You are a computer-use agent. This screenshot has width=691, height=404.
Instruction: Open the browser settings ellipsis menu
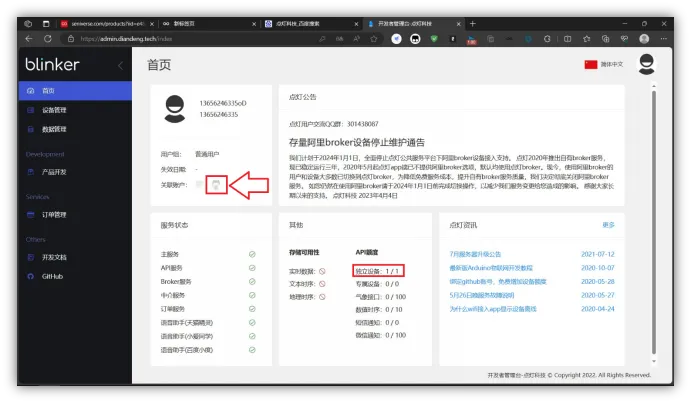pyautogui.click(x=664, y=39)
